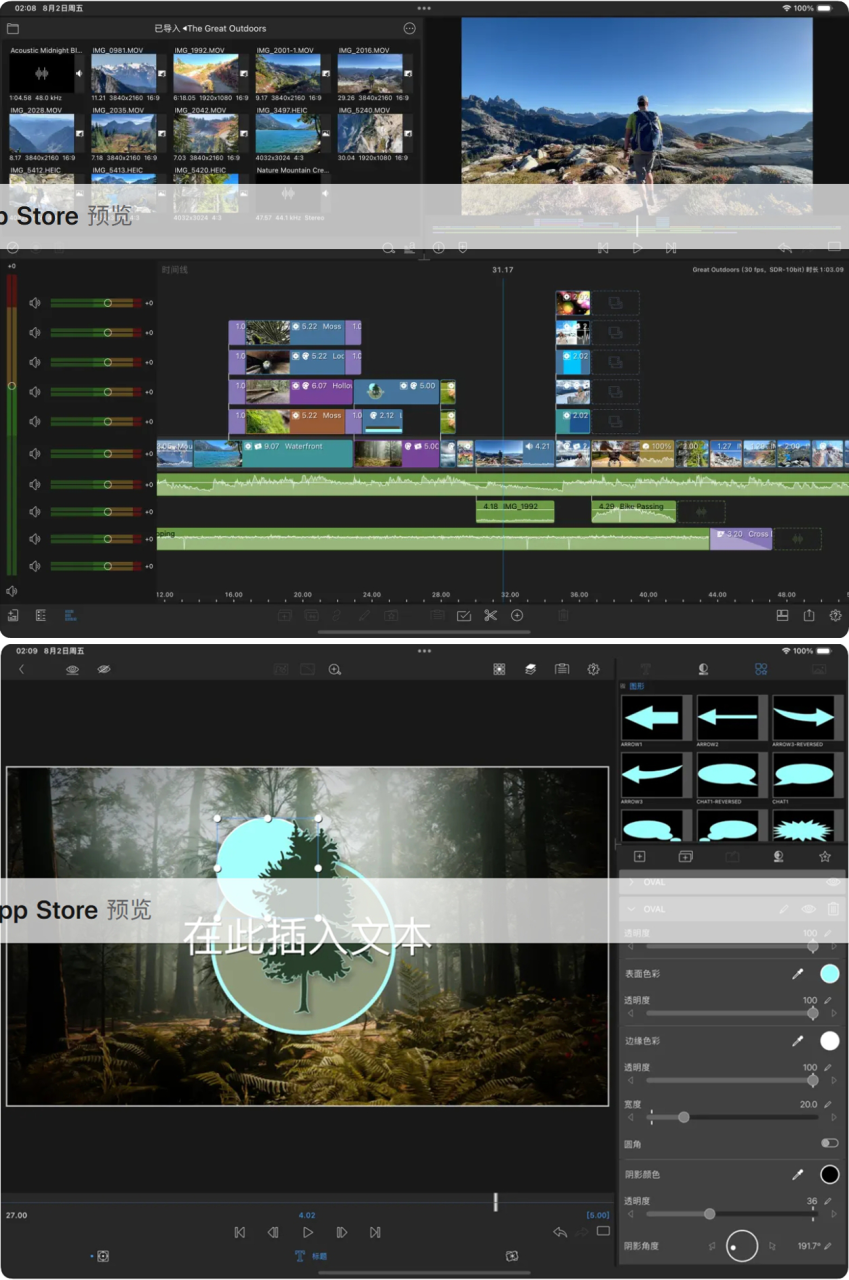Select the ARROW1 shape thumbnail
The height and width of the screenshot is (1280, 849).
click(x=657, y=717)
